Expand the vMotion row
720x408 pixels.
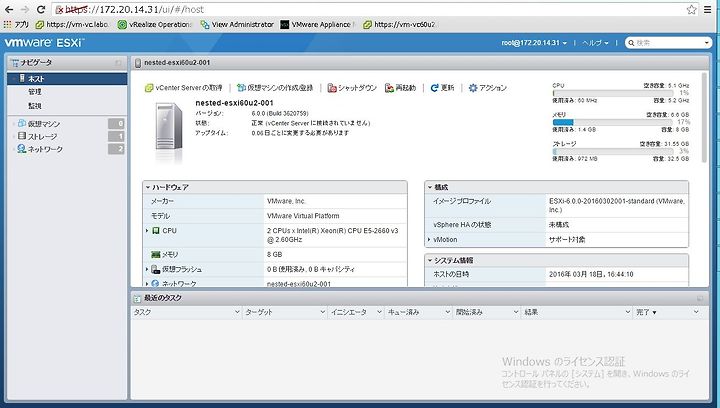click(429, 240)
